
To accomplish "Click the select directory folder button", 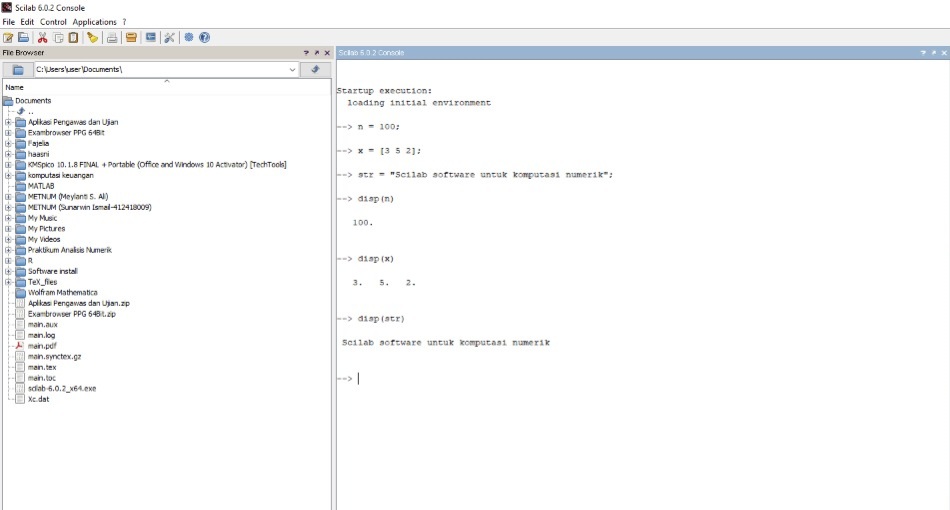I will pos(18,70).
